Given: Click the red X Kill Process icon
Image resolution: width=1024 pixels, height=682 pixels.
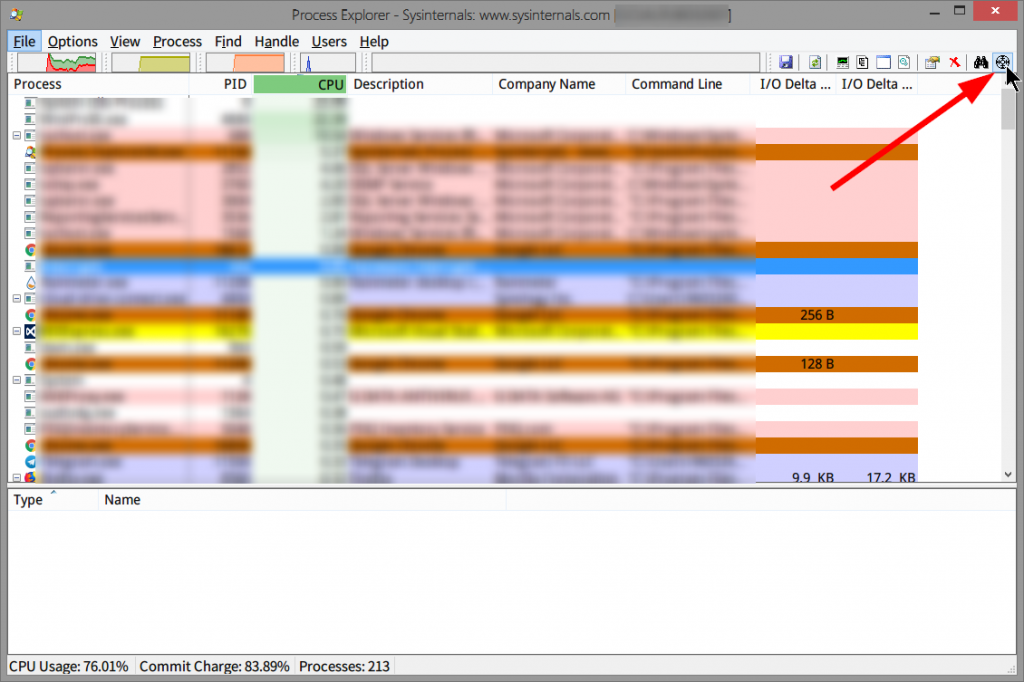Looking at the screenshot, I should (x=955, y=62).
